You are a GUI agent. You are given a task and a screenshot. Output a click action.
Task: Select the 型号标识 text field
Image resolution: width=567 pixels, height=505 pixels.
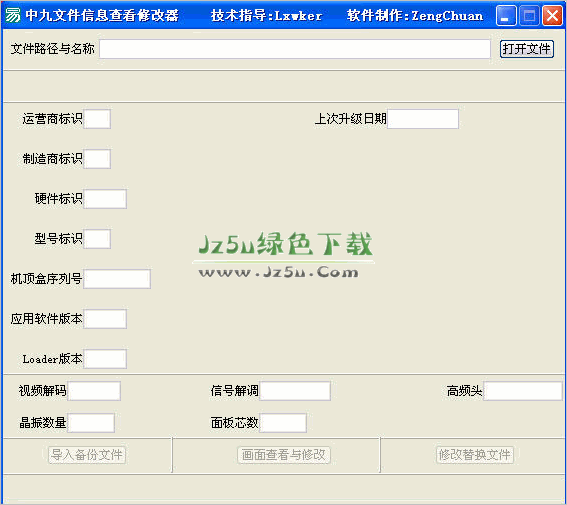point(97,239)
